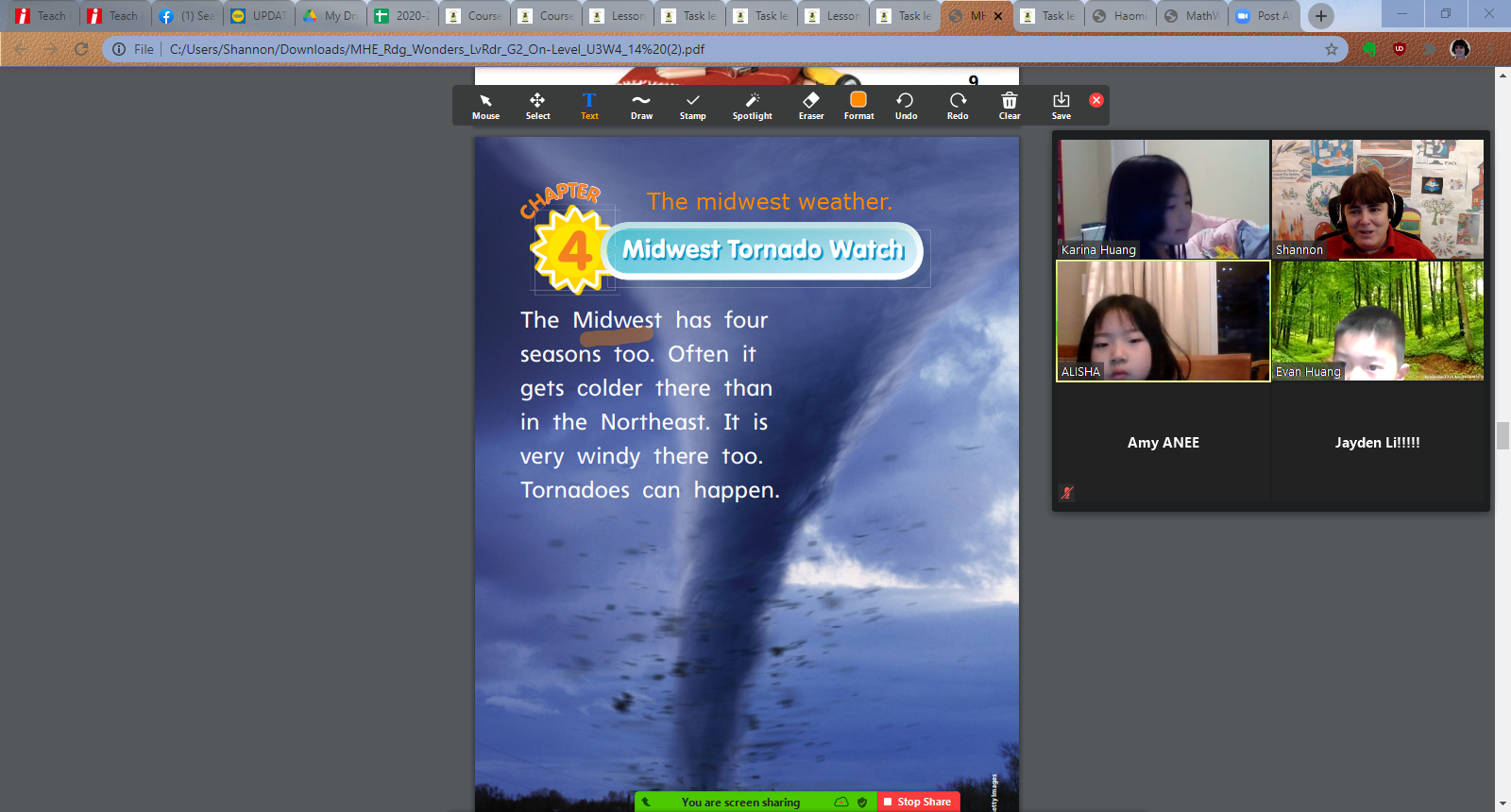The height and width of the screenshot is (812, 1511).
Task: Close the active MH PDF tab
Action: tap(998, 16)
